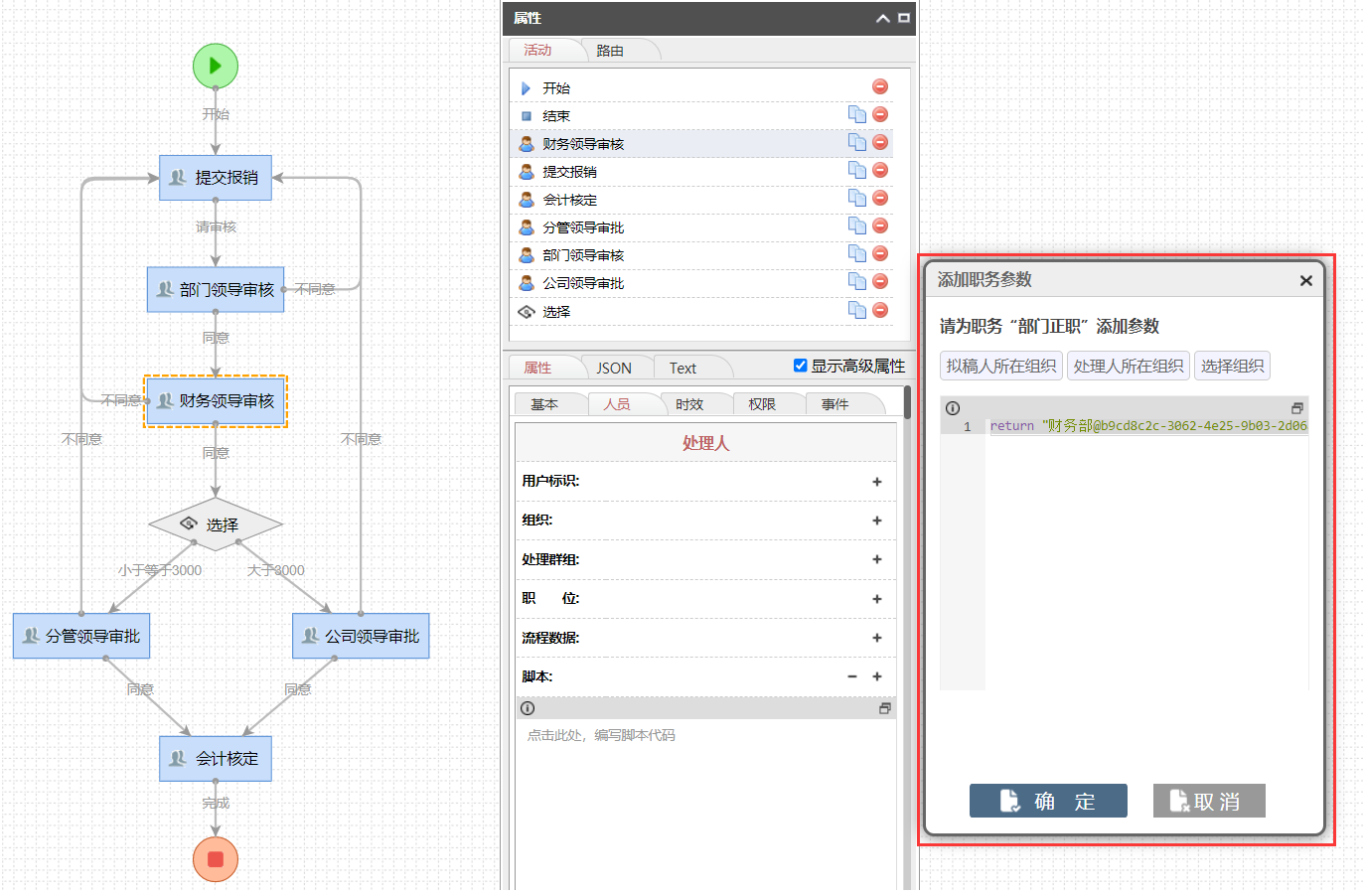Select the 财务领导审核 activity node on canvas
The height and width of the screenshot is (896, 1363).
[x=216, y=401]
